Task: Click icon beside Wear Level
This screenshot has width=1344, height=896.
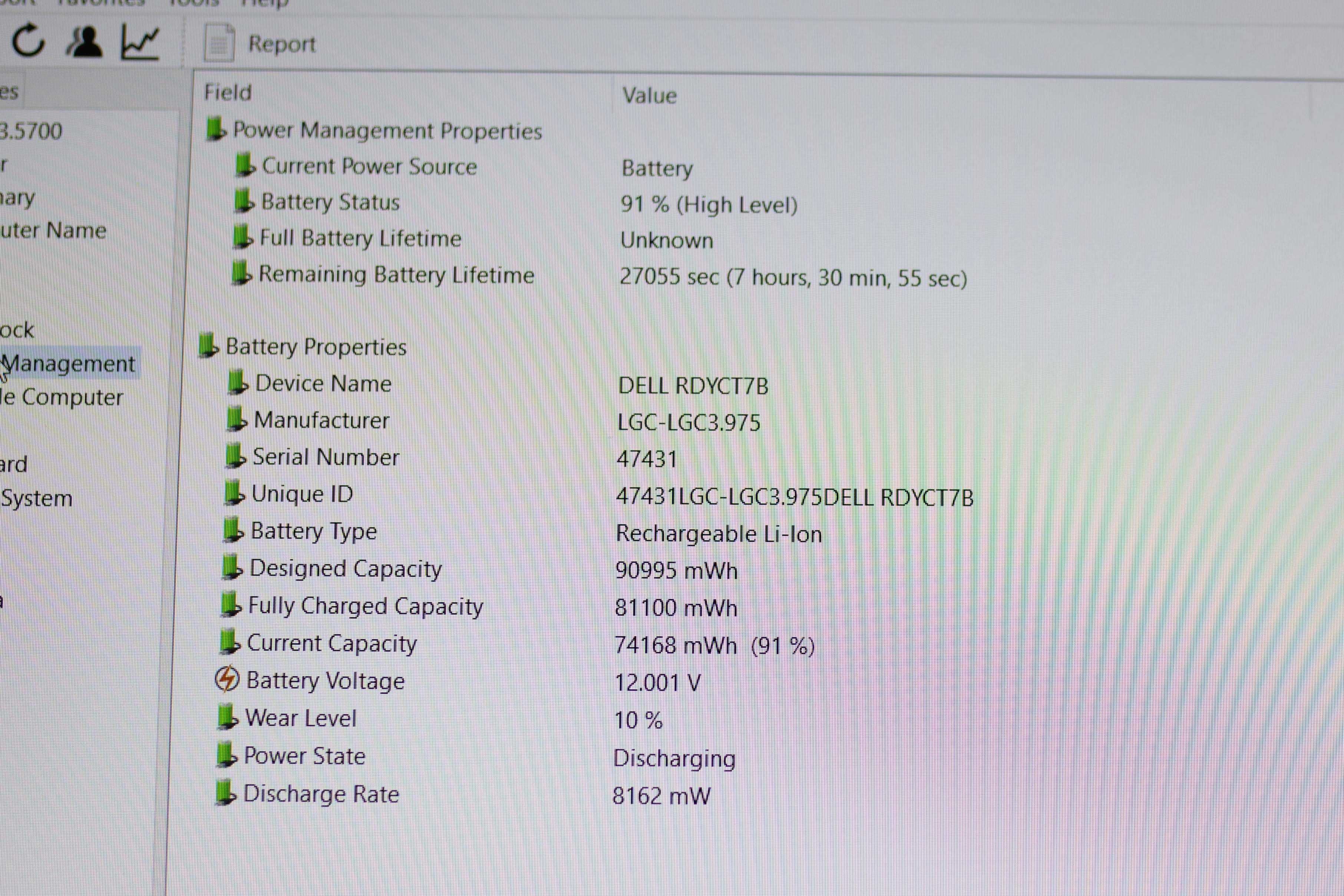Action: pyautogui.click(x=227, y=717)
